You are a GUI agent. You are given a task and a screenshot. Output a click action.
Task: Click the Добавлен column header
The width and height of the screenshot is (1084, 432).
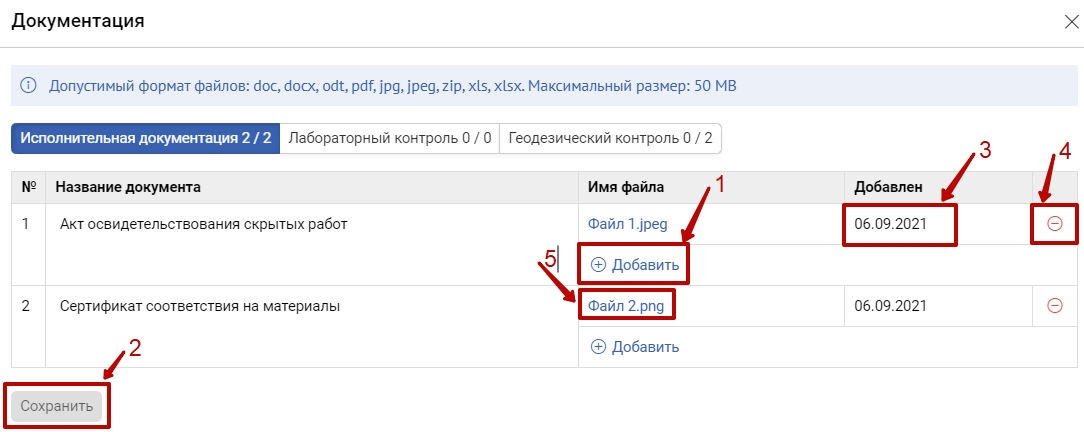tap(888, 187)
